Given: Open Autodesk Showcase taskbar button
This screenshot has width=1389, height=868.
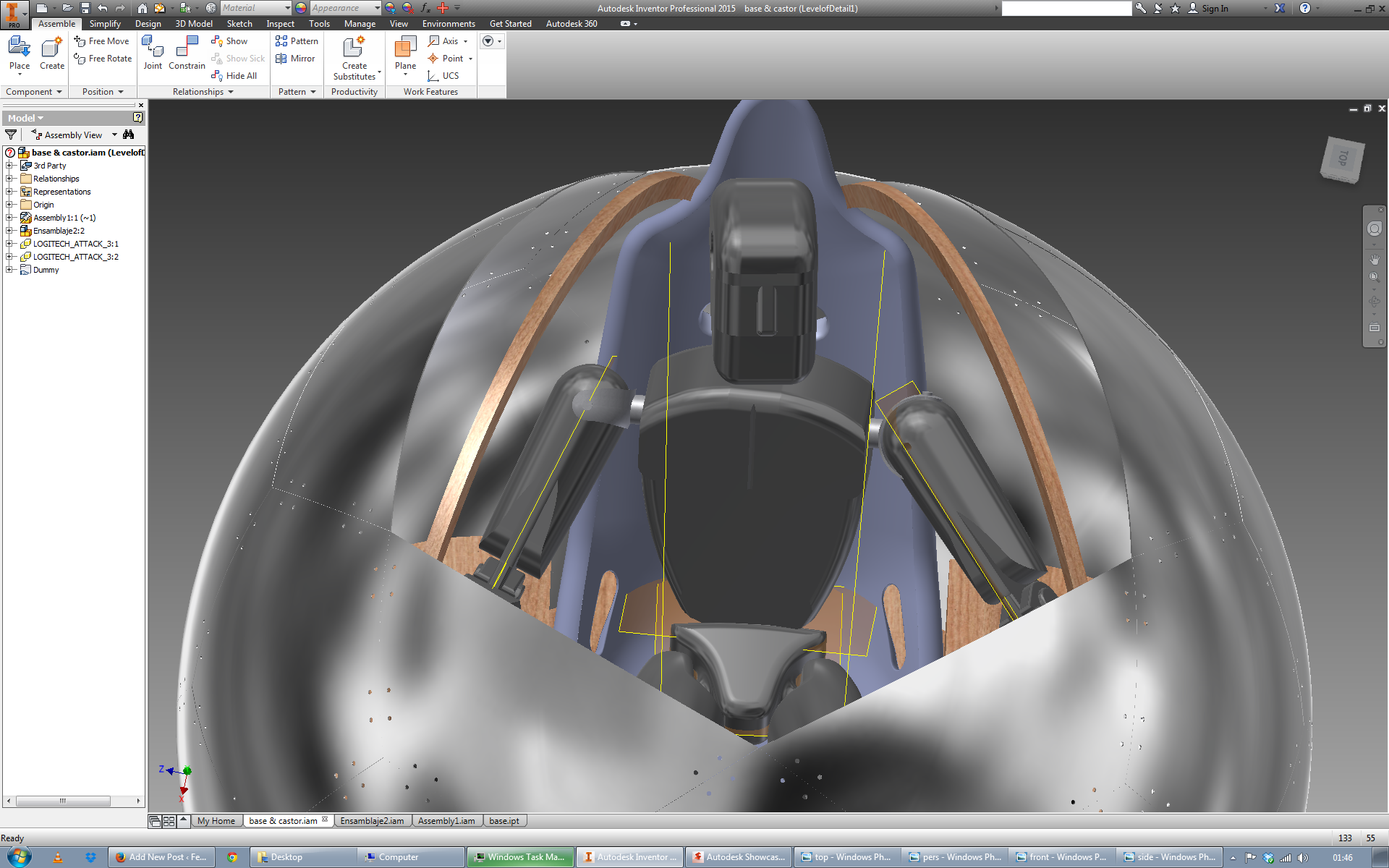Looking at the screenshot, I should click(738, 857).
